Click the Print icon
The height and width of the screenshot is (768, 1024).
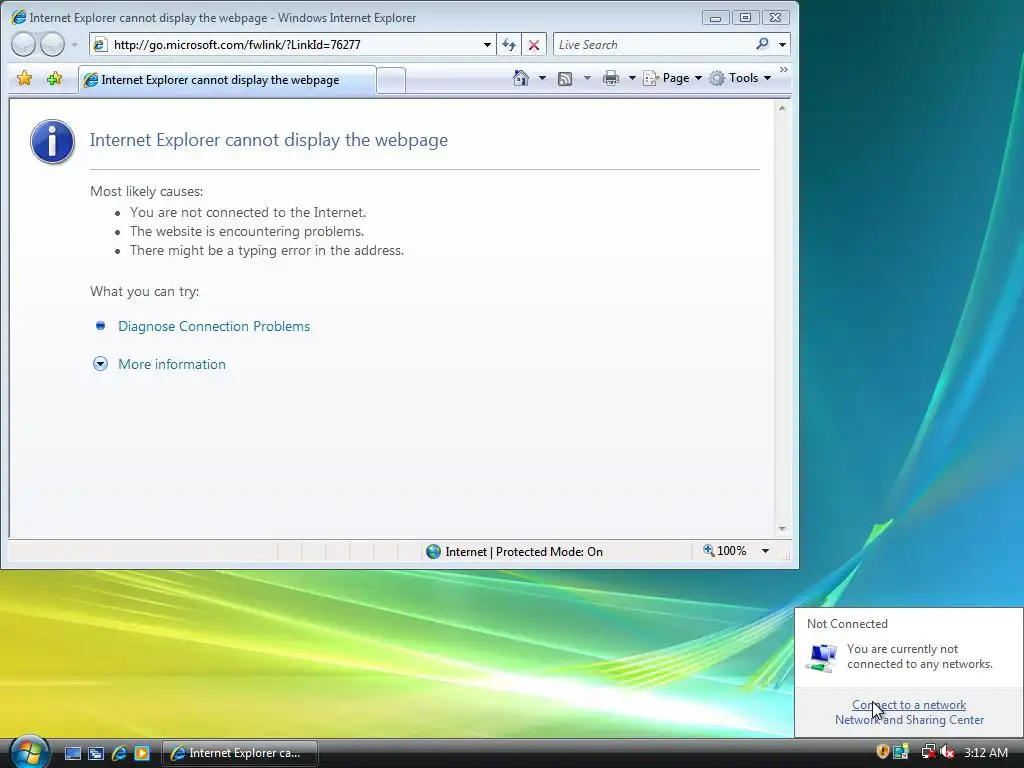coord(611,78)
